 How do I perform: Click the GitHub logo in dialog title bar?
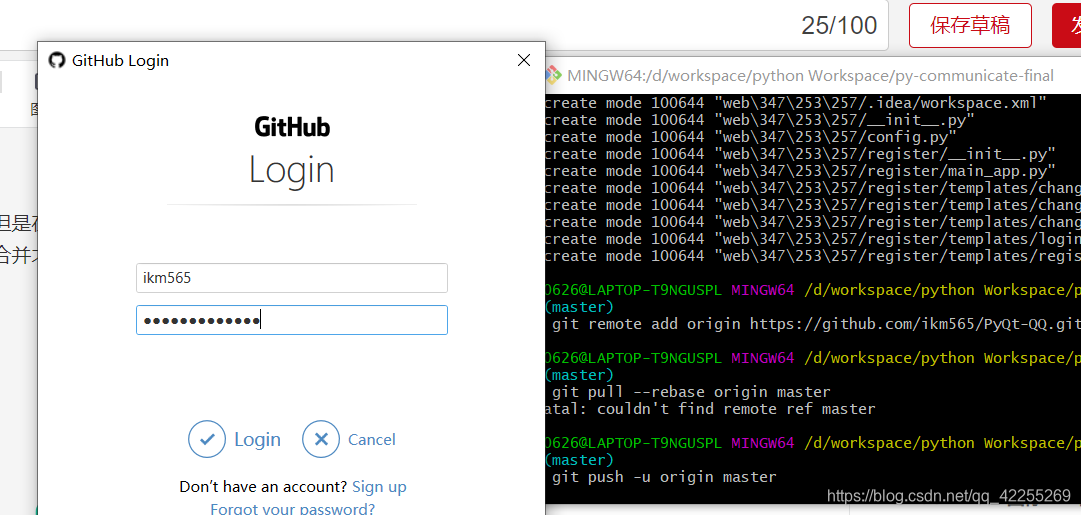pyautogui.click(x=57, y=60)
